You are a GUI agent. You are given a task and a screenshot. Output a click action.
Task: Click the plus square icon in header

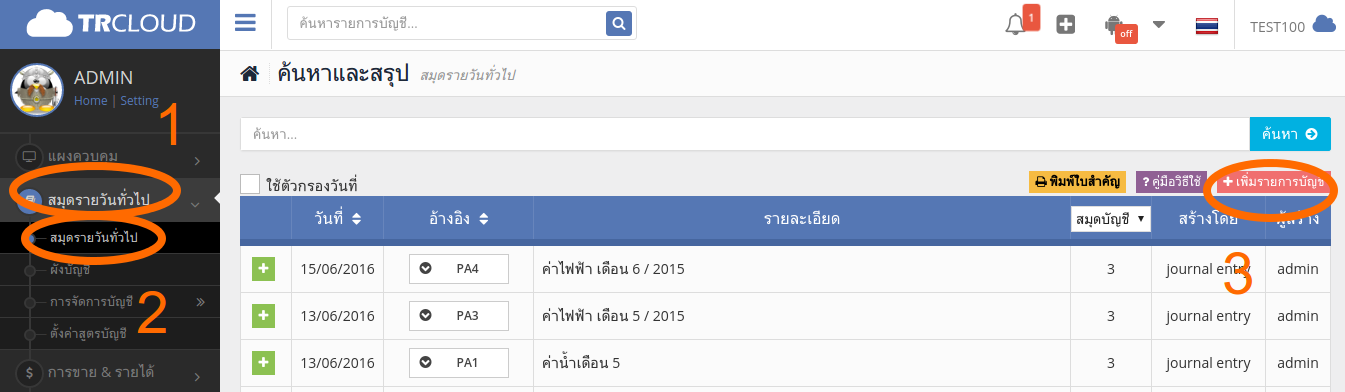(1066, 25)
